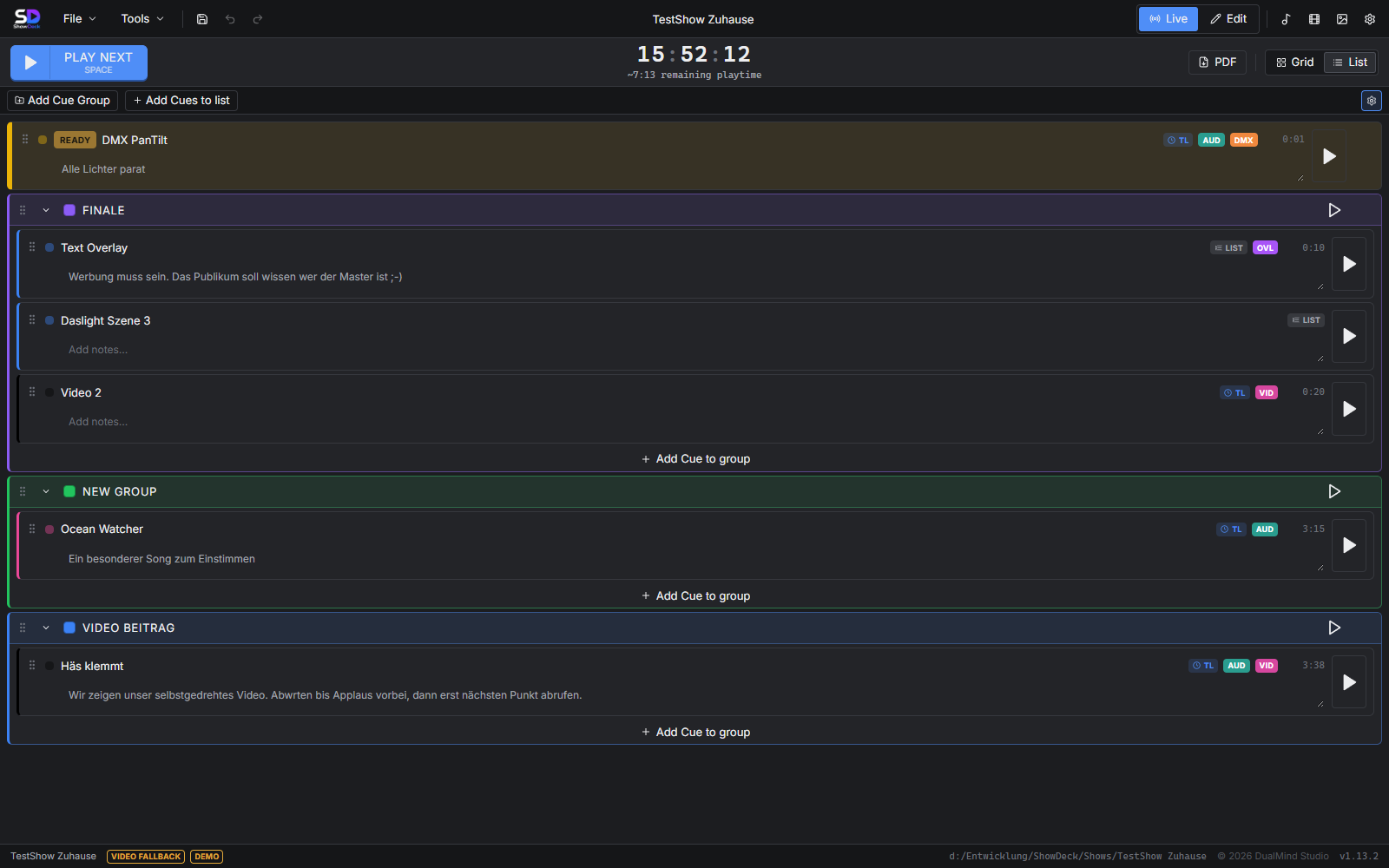1389x868 pixels.
Task: Click the LIST badge on Daslight Szene 3
Action: click(1306, 320)
